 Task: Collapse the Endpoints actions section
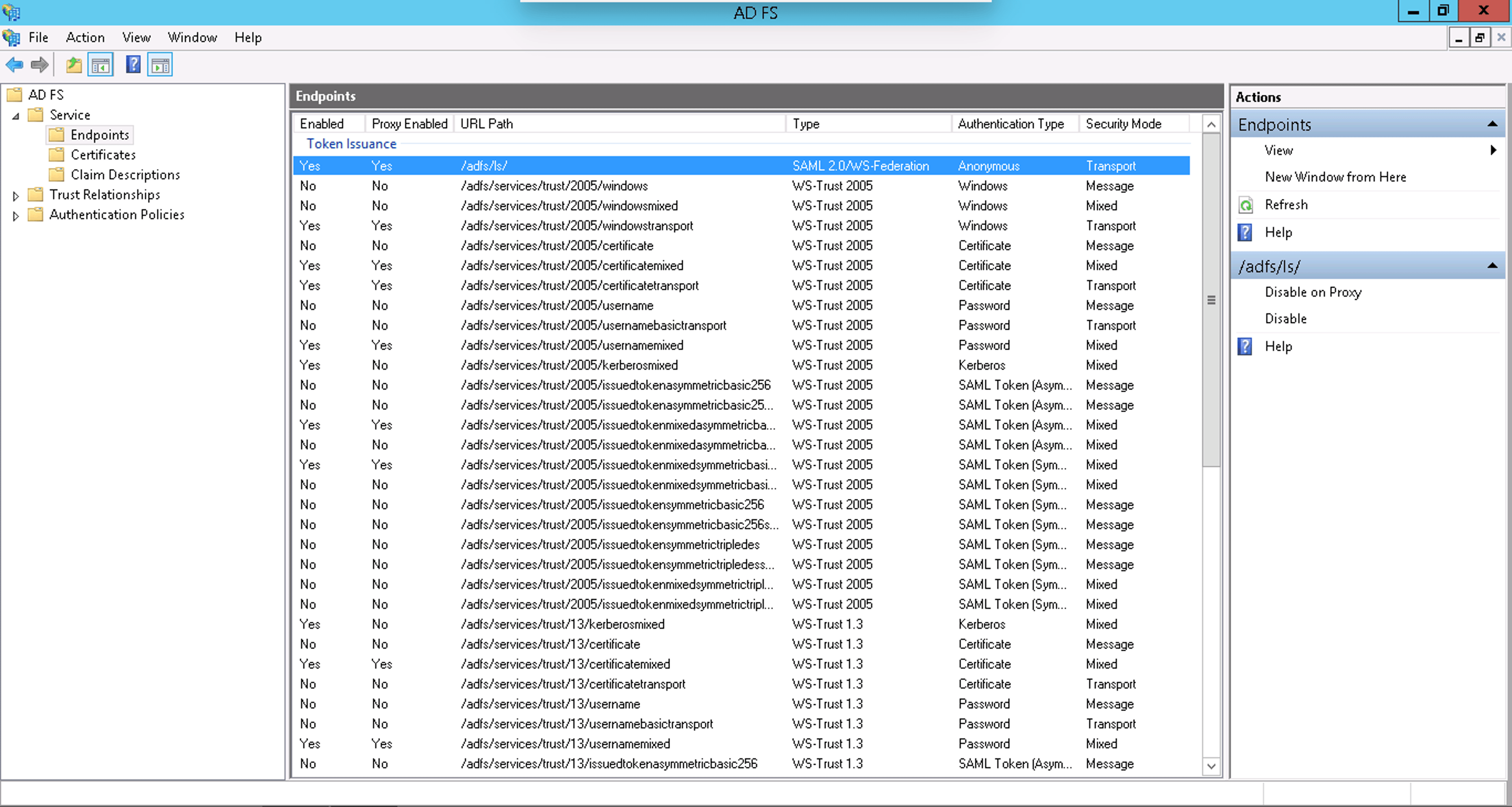pos(1492,124)
